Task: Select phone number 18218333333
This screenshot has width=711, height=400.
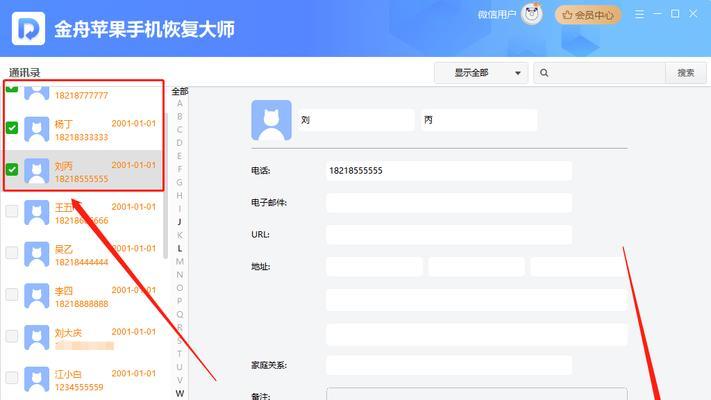Action: tap(82, 137)
